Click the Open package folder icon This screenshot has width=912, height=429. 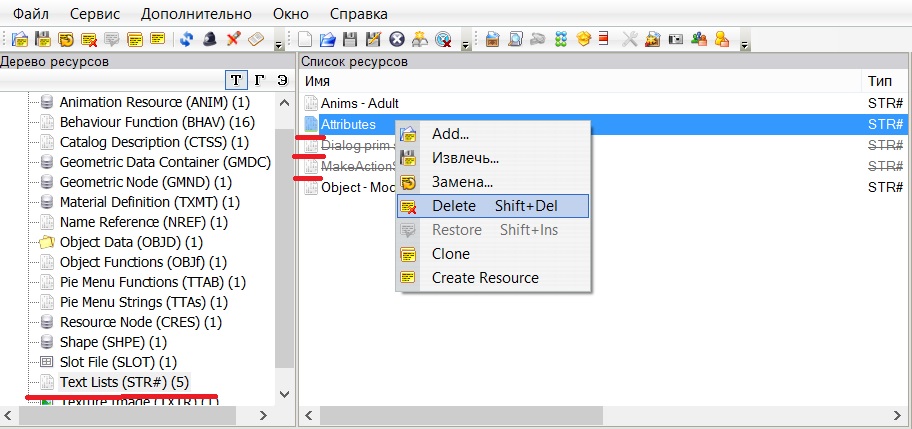[x=328, y=40]
